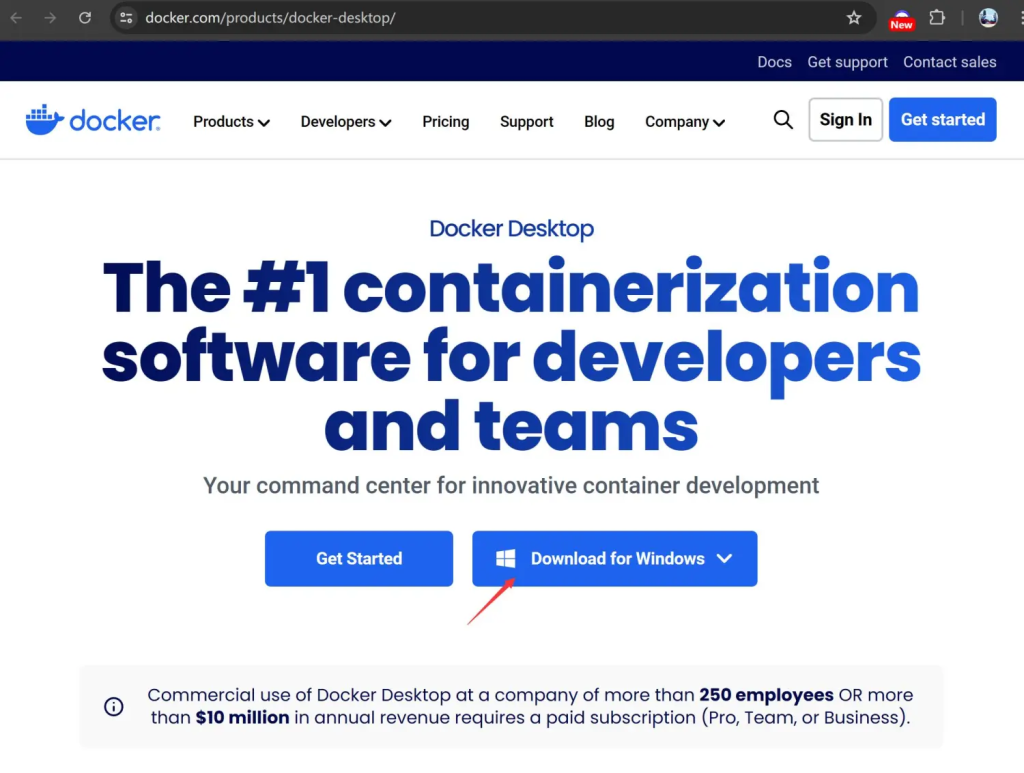
Task: Reload the page with refresh icon
Action: click(85, 18)
